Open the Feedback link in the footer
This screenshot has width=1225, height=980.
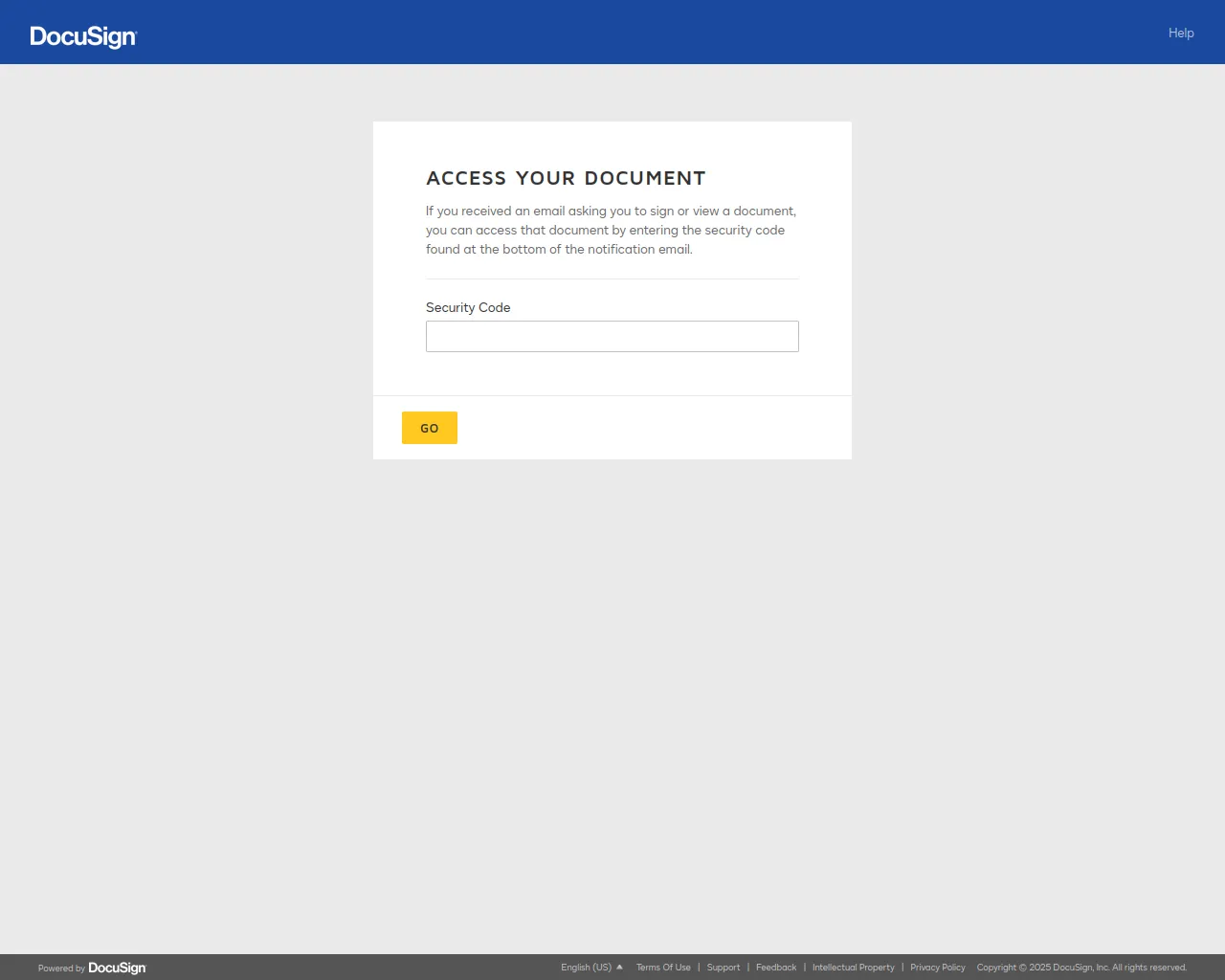click(775, 968)
